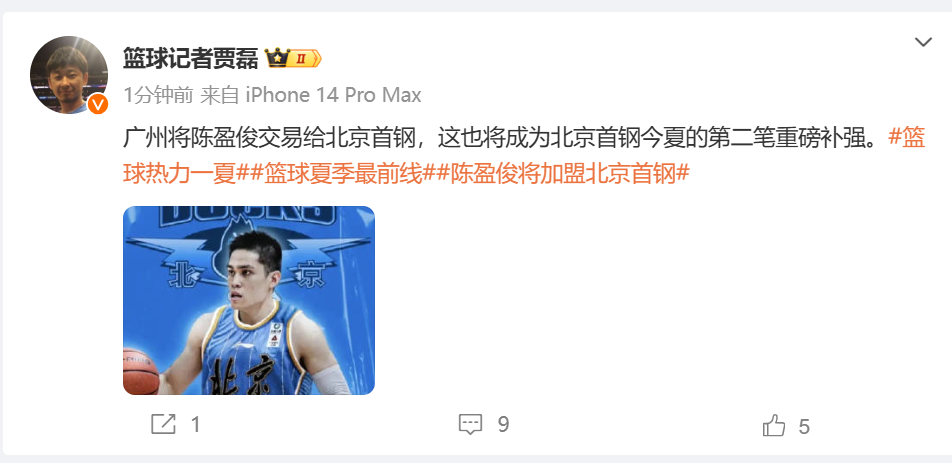Click the repost share icon

coord(163,425)
